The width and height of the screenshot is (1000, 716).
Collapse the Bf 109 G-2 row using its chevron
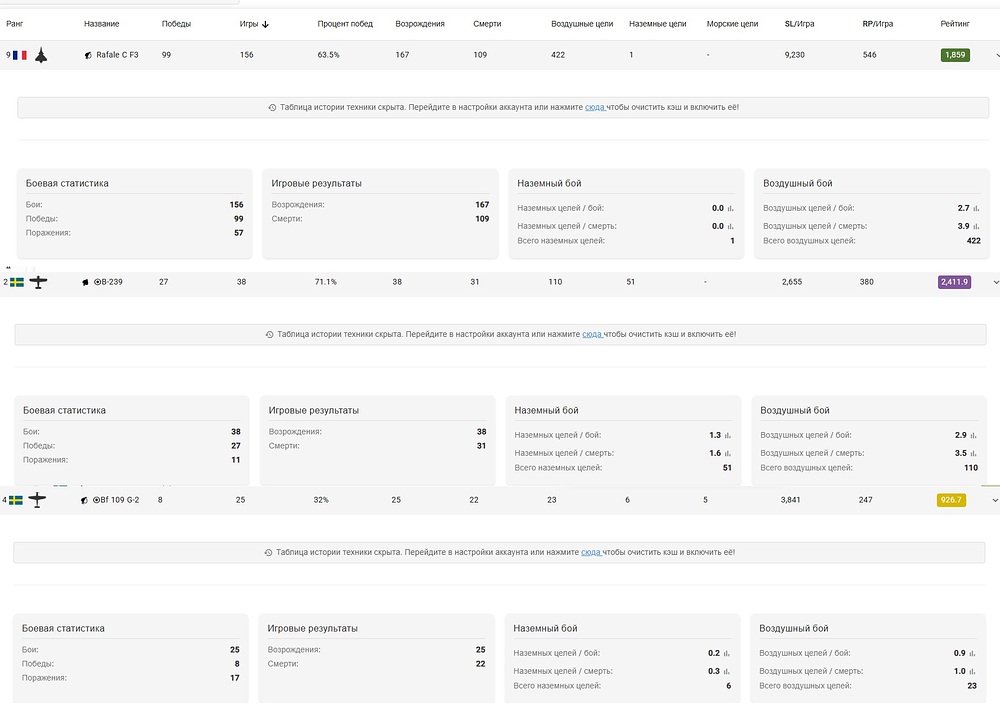click(995, 500)
